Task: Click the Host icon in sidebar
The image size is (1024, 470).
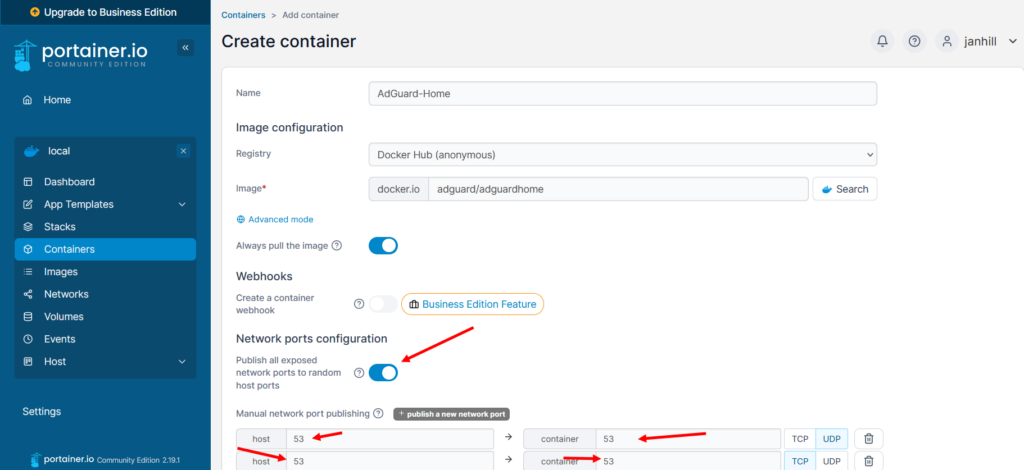Action: [27, 362]
